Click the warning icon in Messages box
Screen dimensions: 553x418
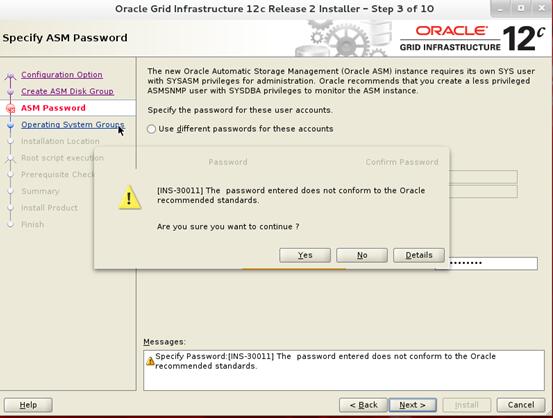pos(150,361)
